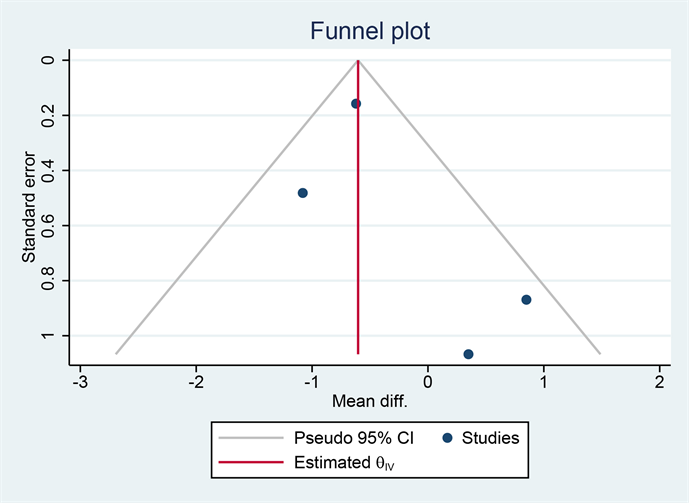Click the study point near the funnel apex
The width and height of the screenshot is (689, 503).
(356, 103)
